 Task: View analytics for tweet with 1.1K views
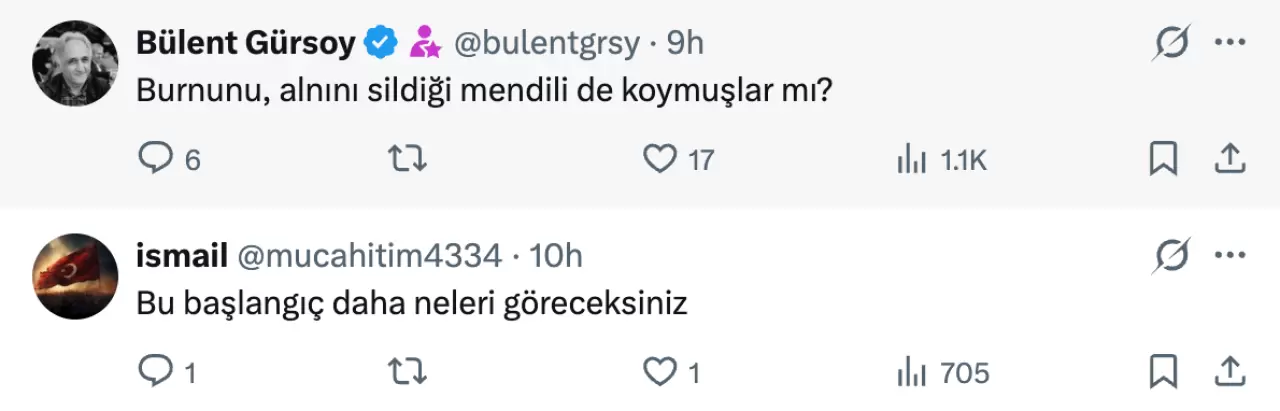908,159
